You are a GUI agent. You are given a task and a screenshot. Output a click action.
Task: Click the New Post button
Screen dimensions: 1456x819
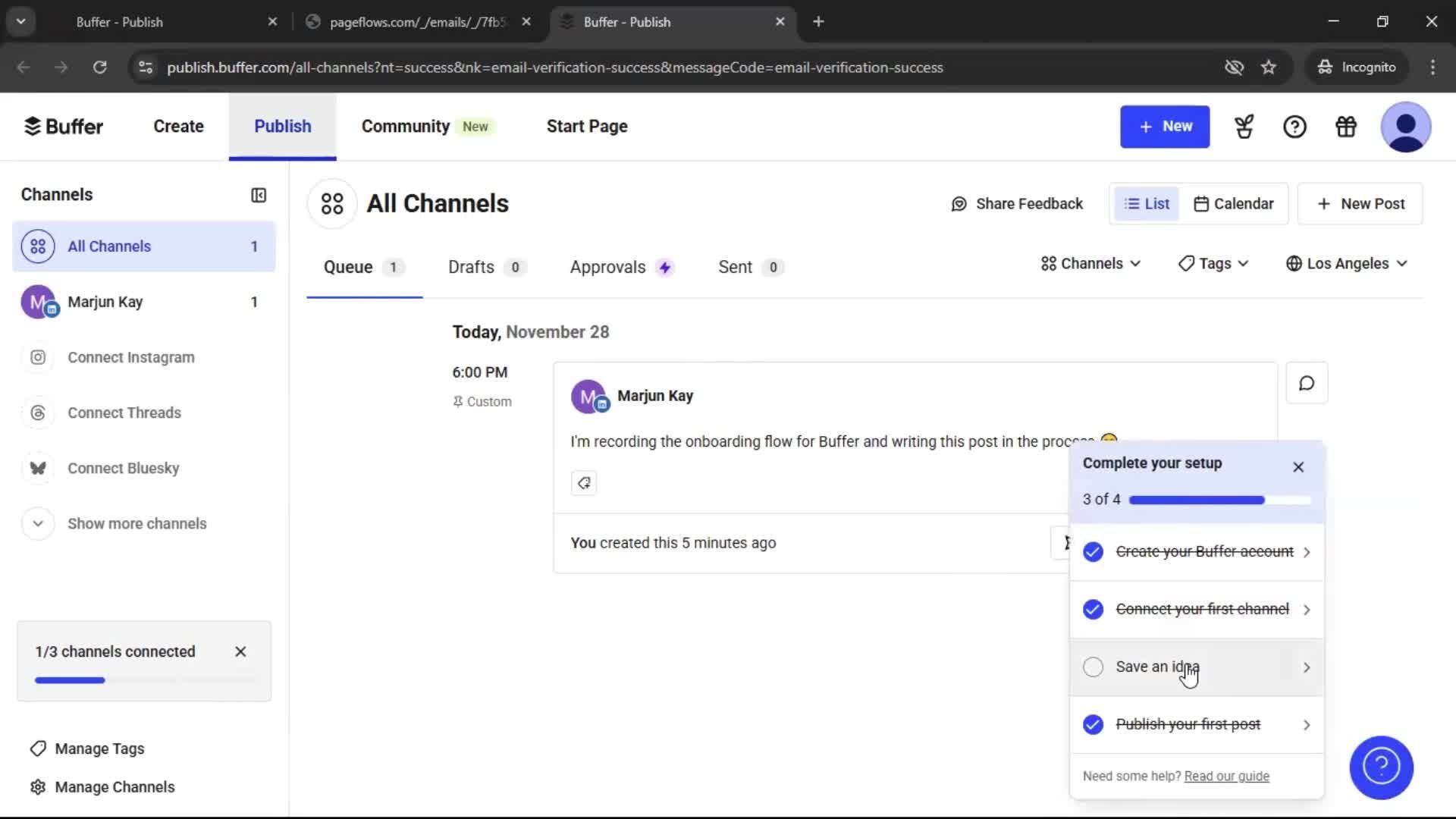tap(1360, 203)
